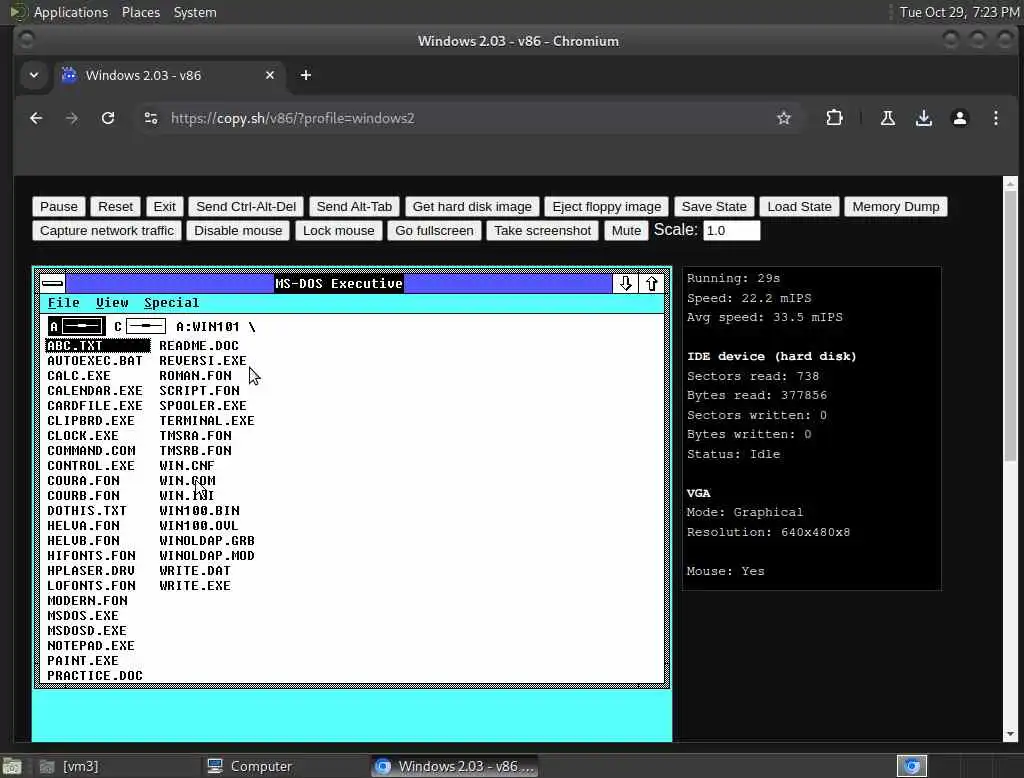Select CARDFILE.EXE in the file list
1024x778 pixels.
[95, 406]
